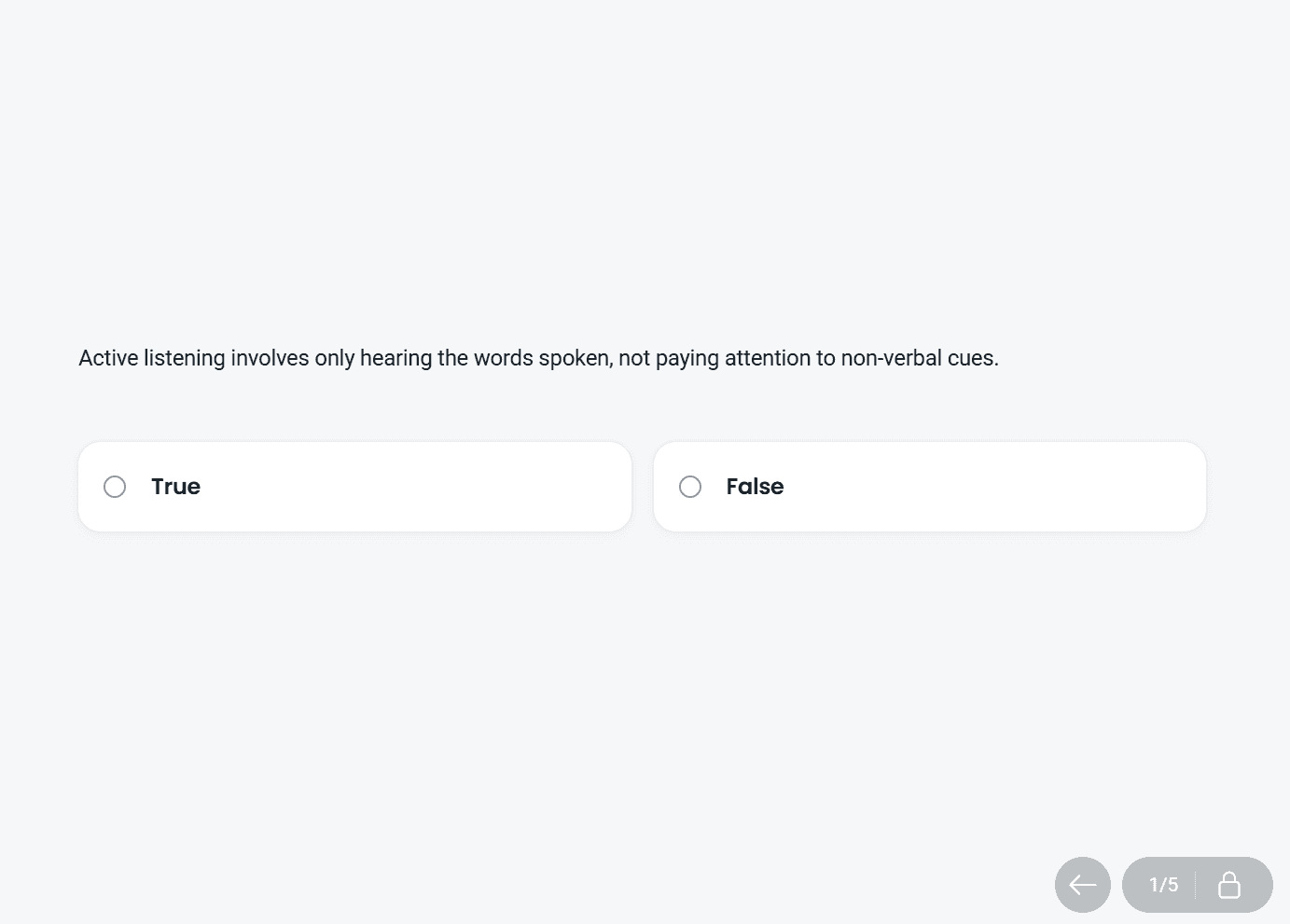Tap the padlock in the progress pill
Screen dimensions: 1290x924
tap(1229, 885)
